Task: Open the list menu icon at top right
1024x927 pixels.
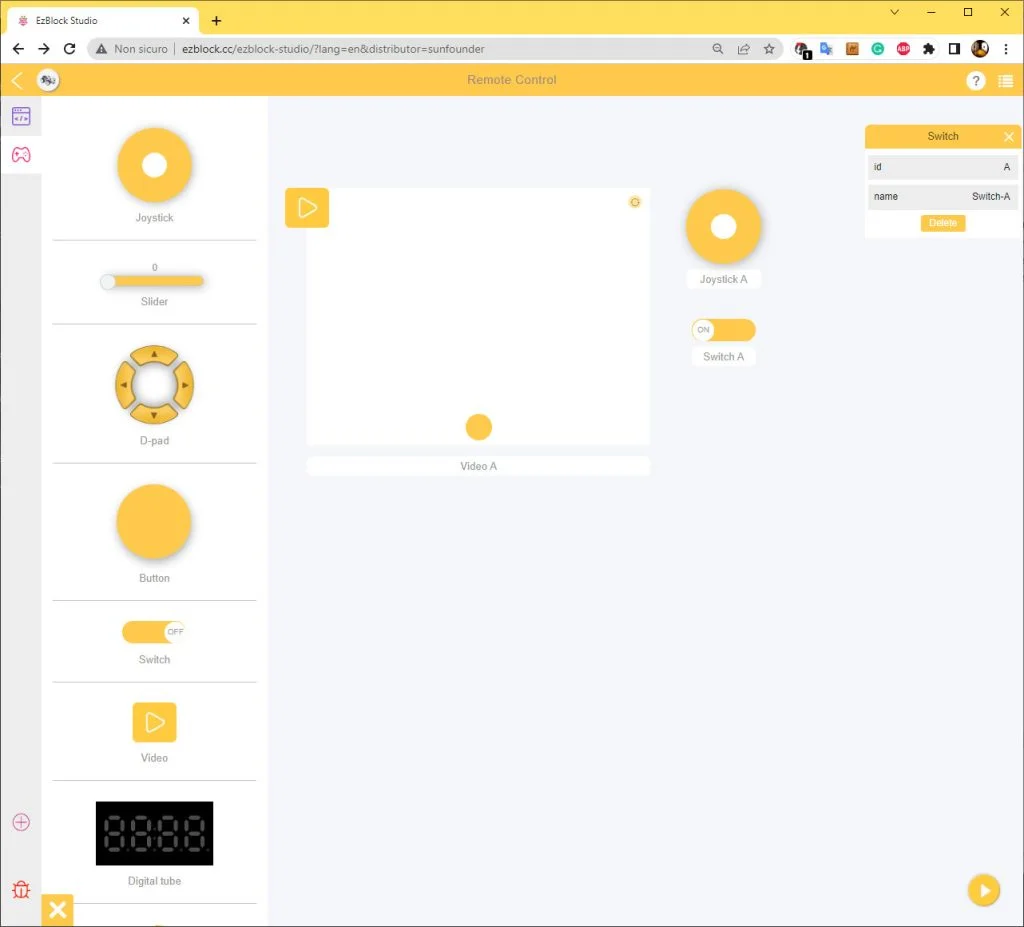Action: (1006, 81)
